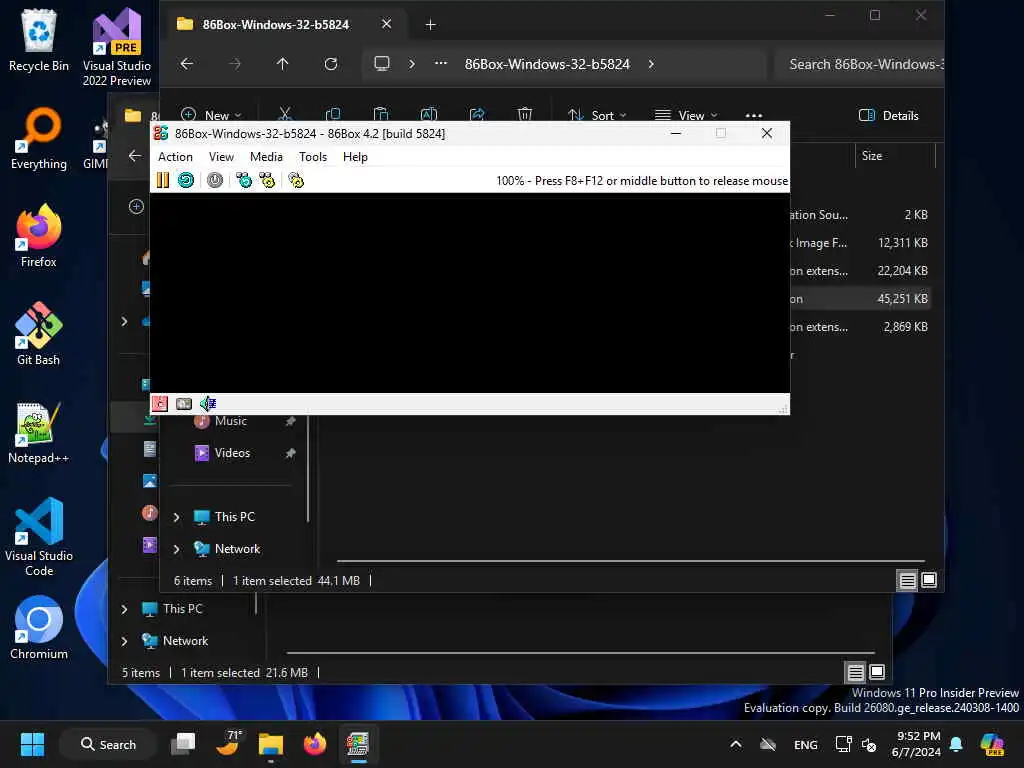Image resolution: width=1024 pixels, height=768 pixels.
Task: Add a new tab in File Explorer
Action: 430,25
